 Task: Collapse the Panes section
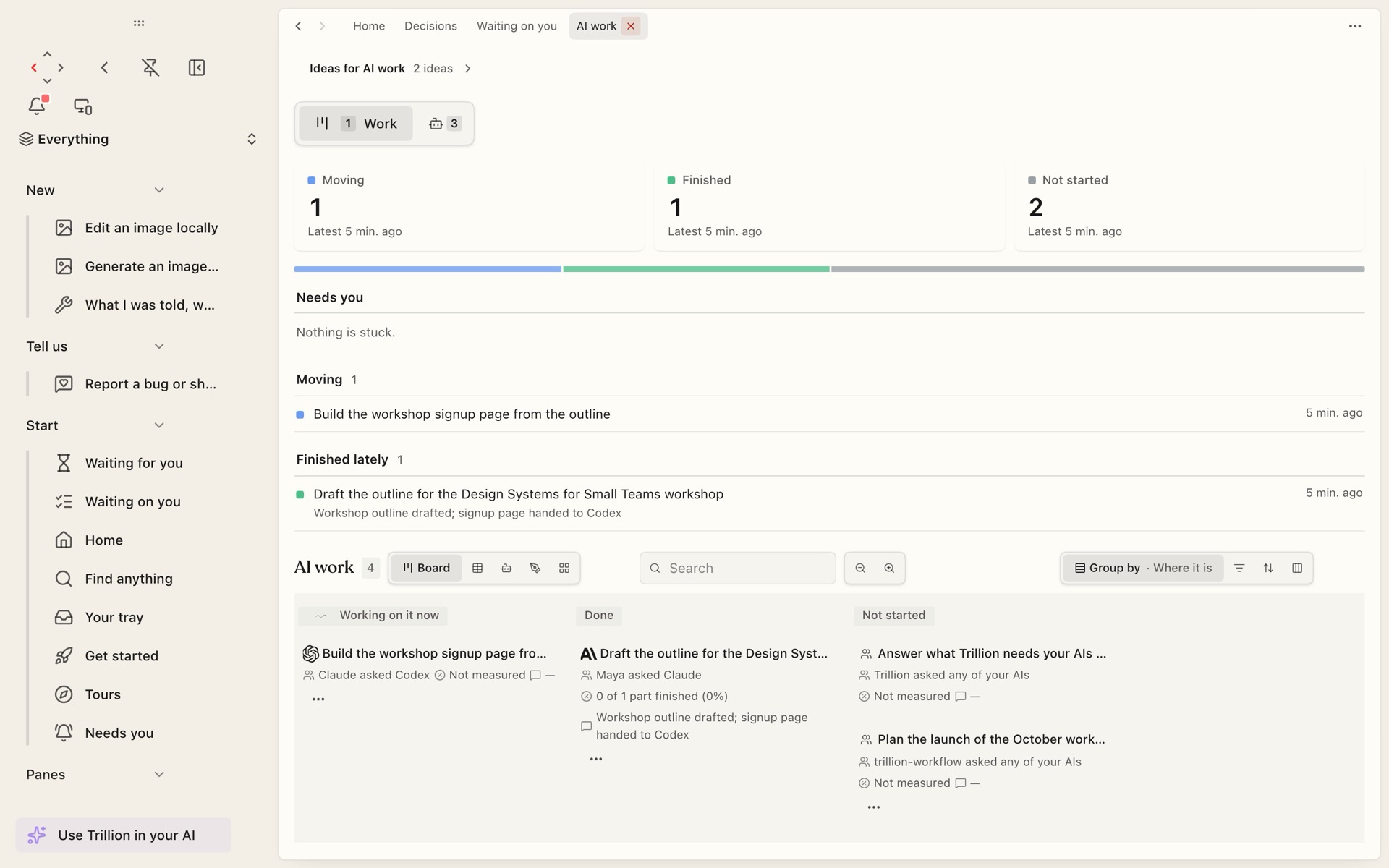[x=159, y=775]
